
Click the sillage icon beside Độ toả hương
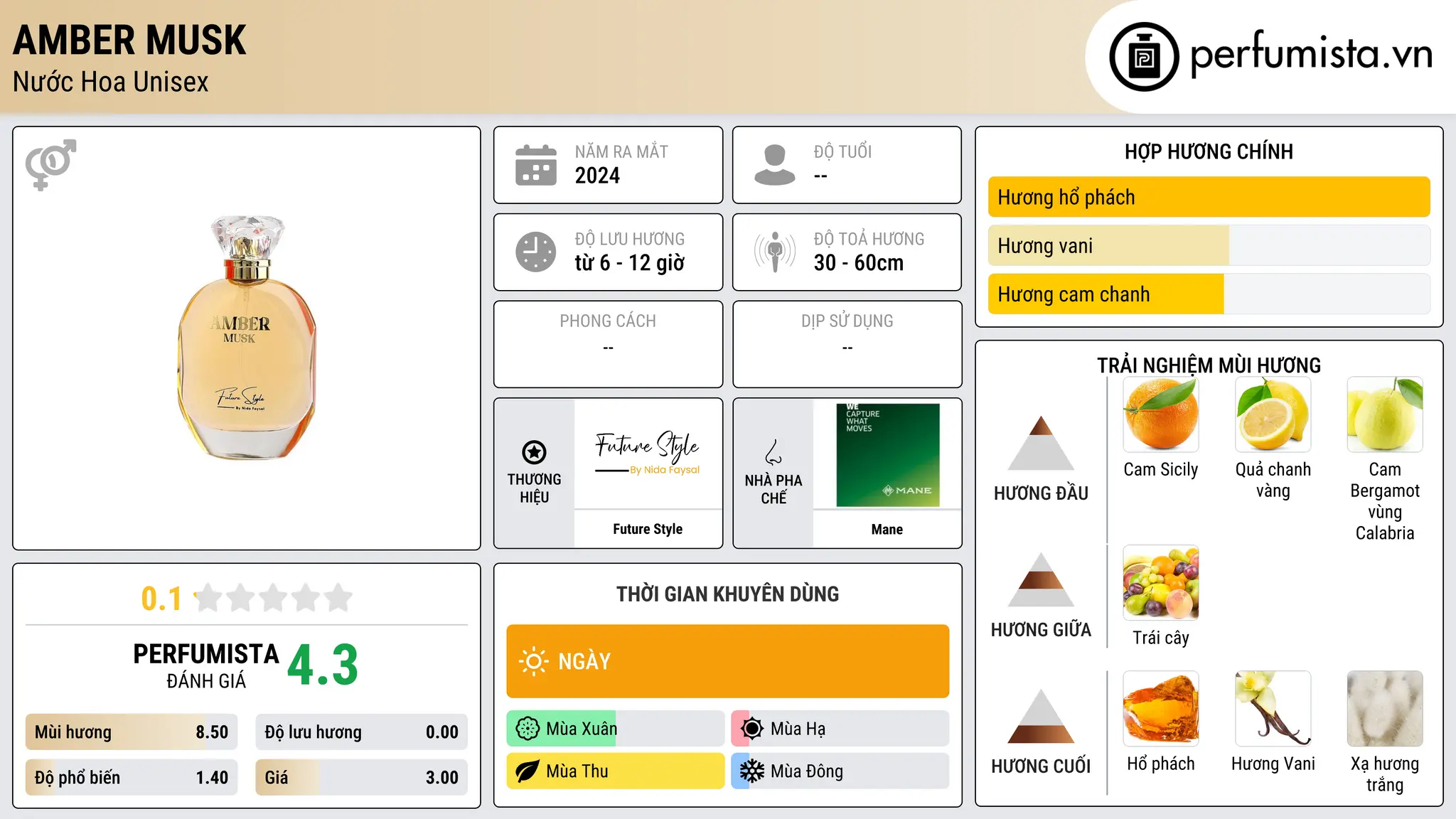[x=775, y=252]
